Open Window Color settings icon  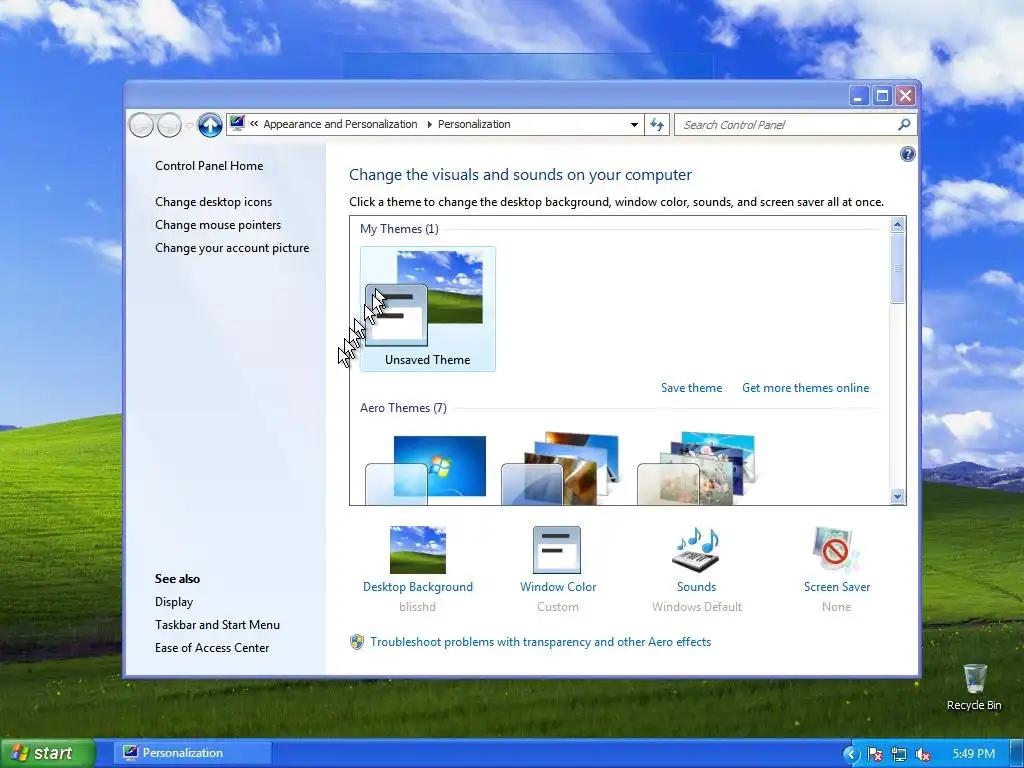point(557,550)
